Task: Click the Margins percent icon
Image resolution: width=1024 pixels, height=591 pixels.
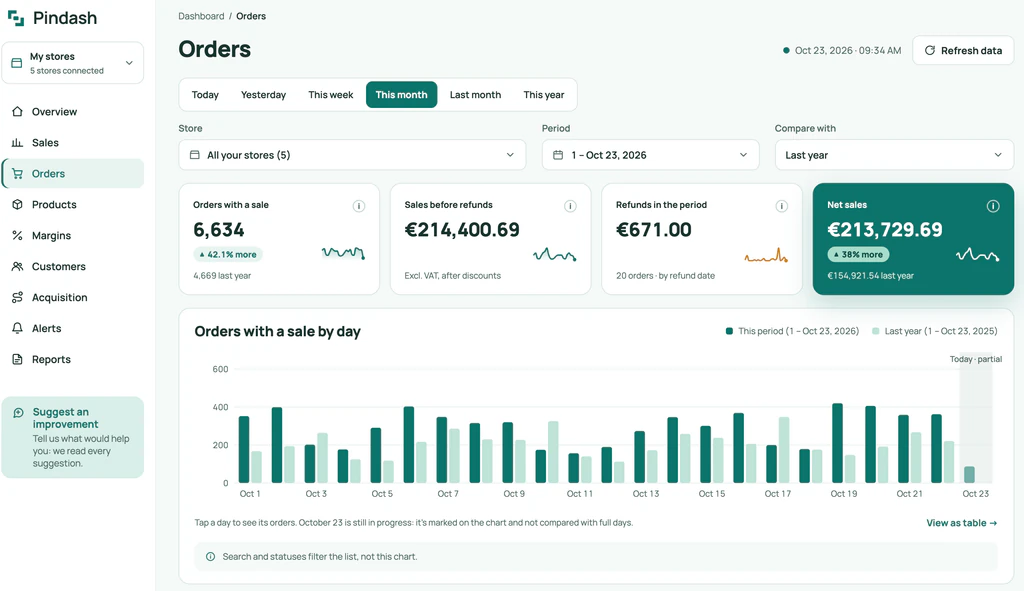Action: click(18, 236)
